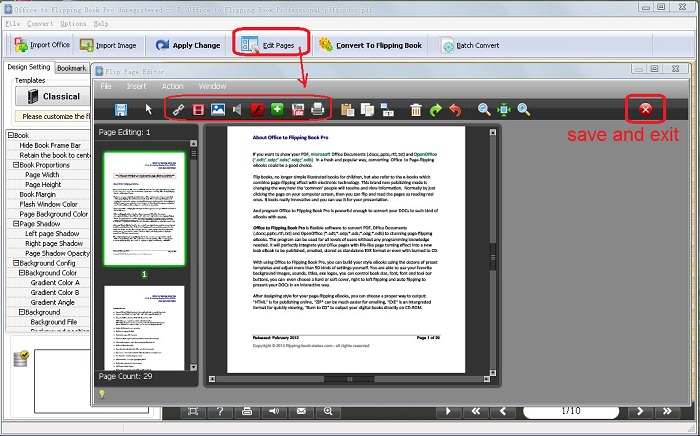
Task: Switch to the Design Setting tab
Action: (x=29, y=67)
